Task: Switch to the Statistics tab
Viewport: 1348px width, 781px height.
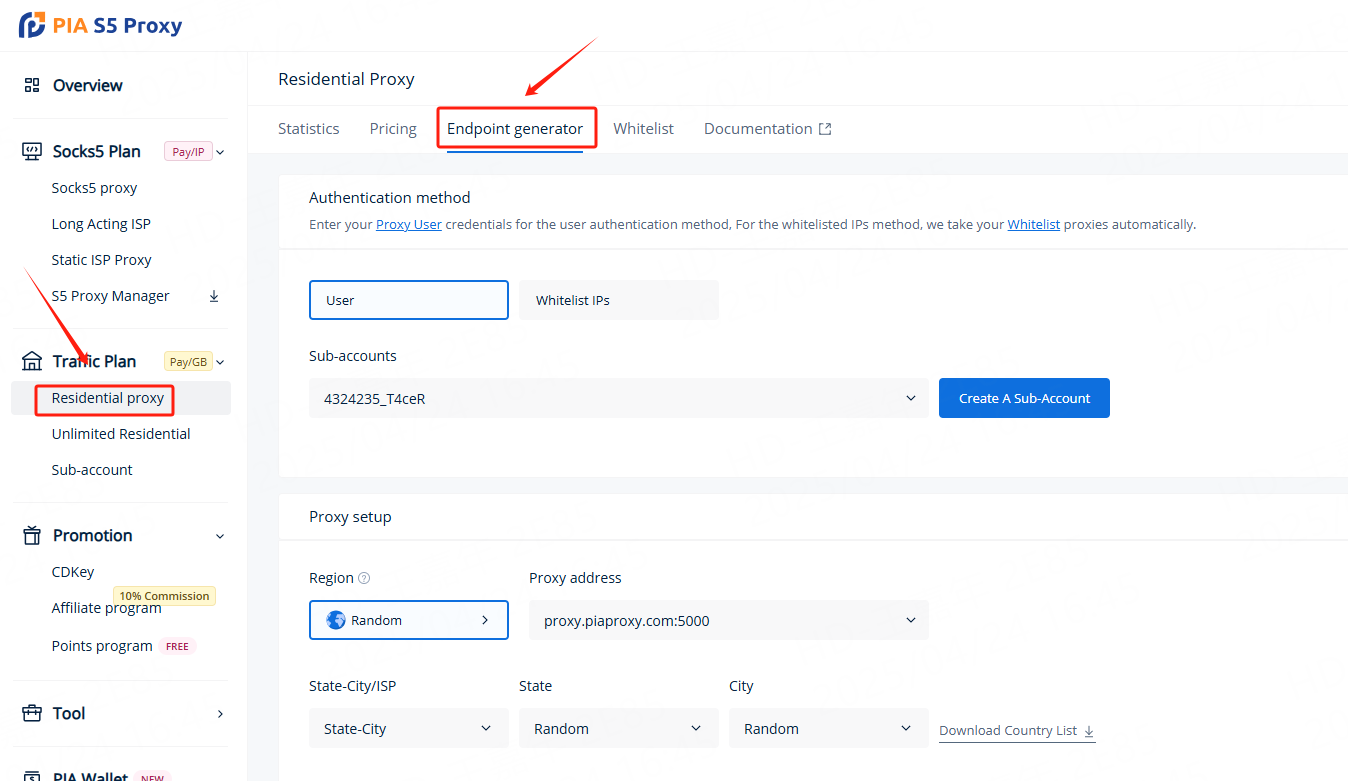Action: tap(309, 129)
